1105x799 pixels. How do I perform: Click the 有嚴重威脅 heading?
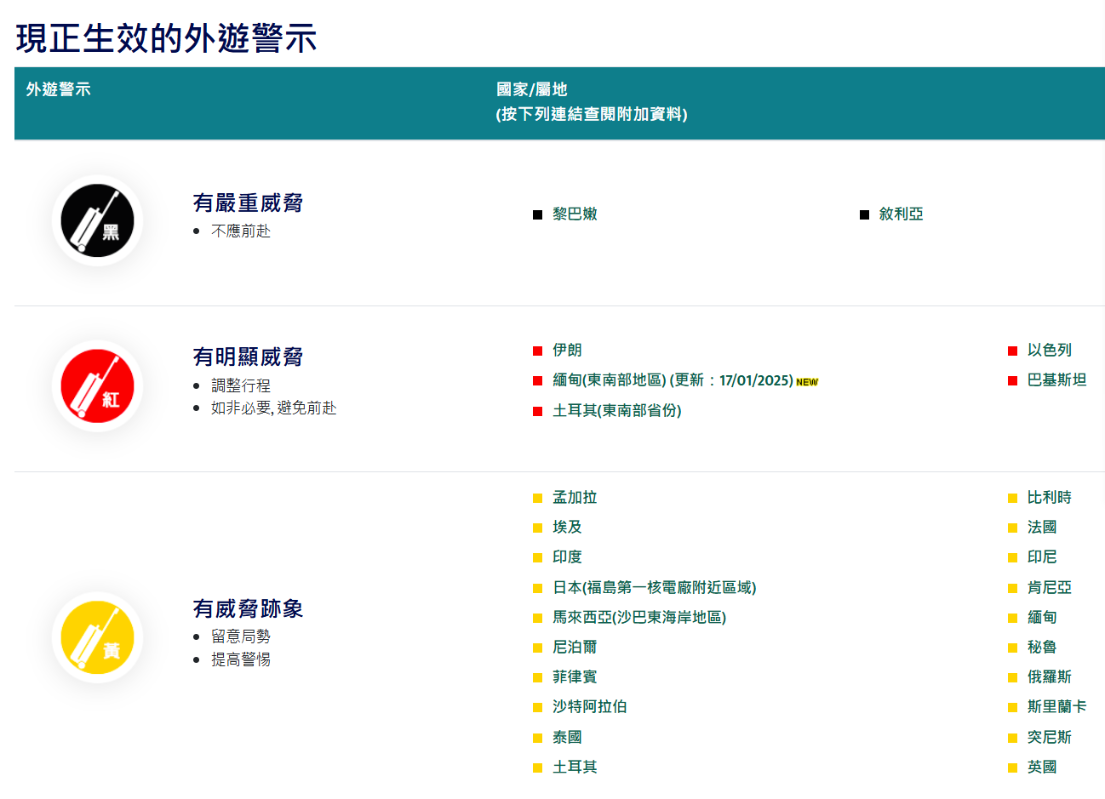(x=247, y=203)
